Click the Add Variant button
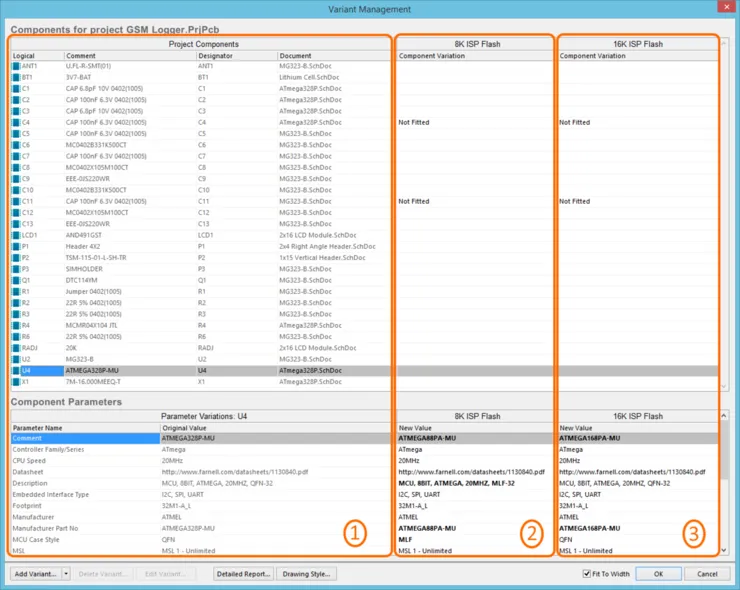 (x=36, y=574)
